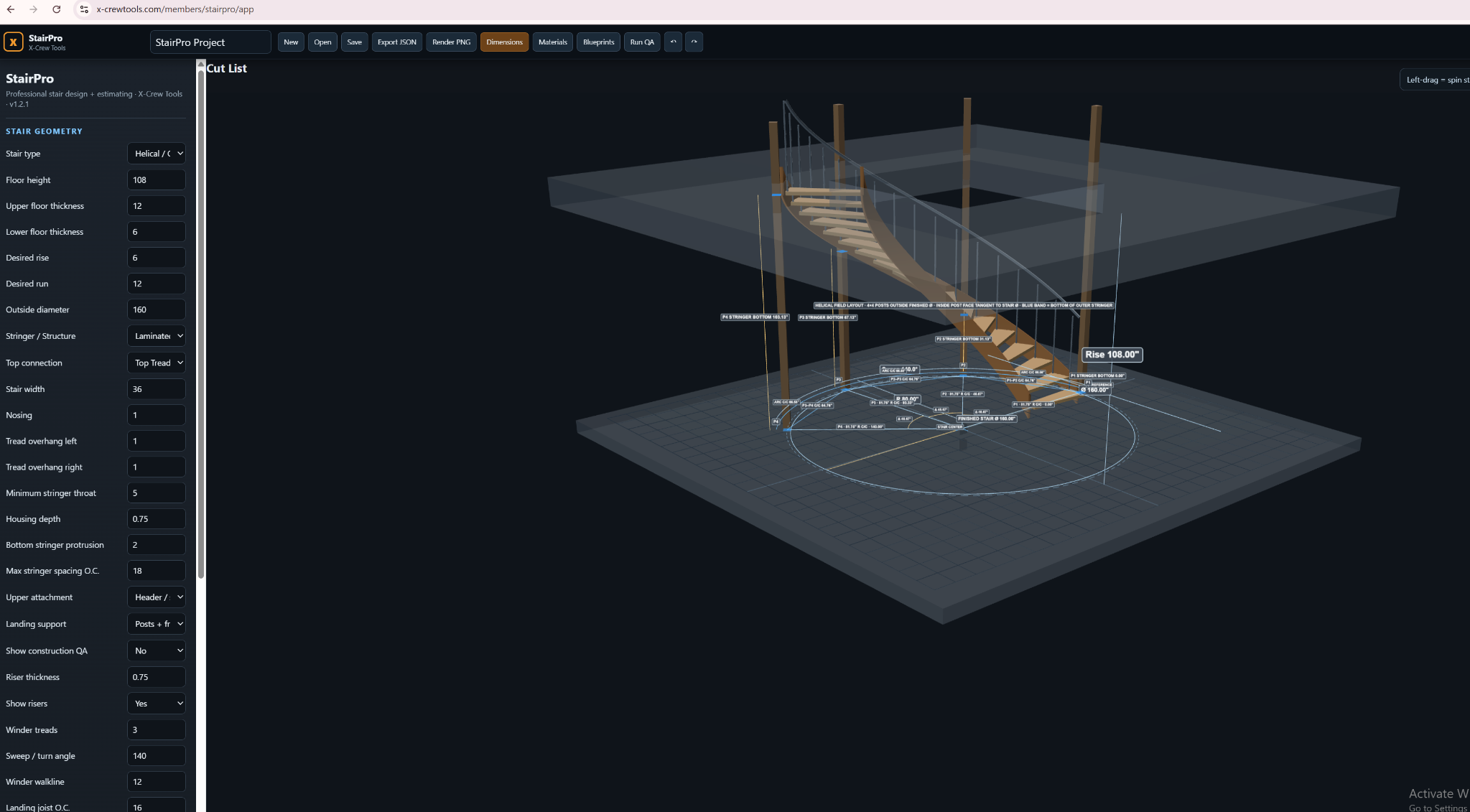Click the browser back arrow
The image size is (1470, 812).
click(11, 9)
